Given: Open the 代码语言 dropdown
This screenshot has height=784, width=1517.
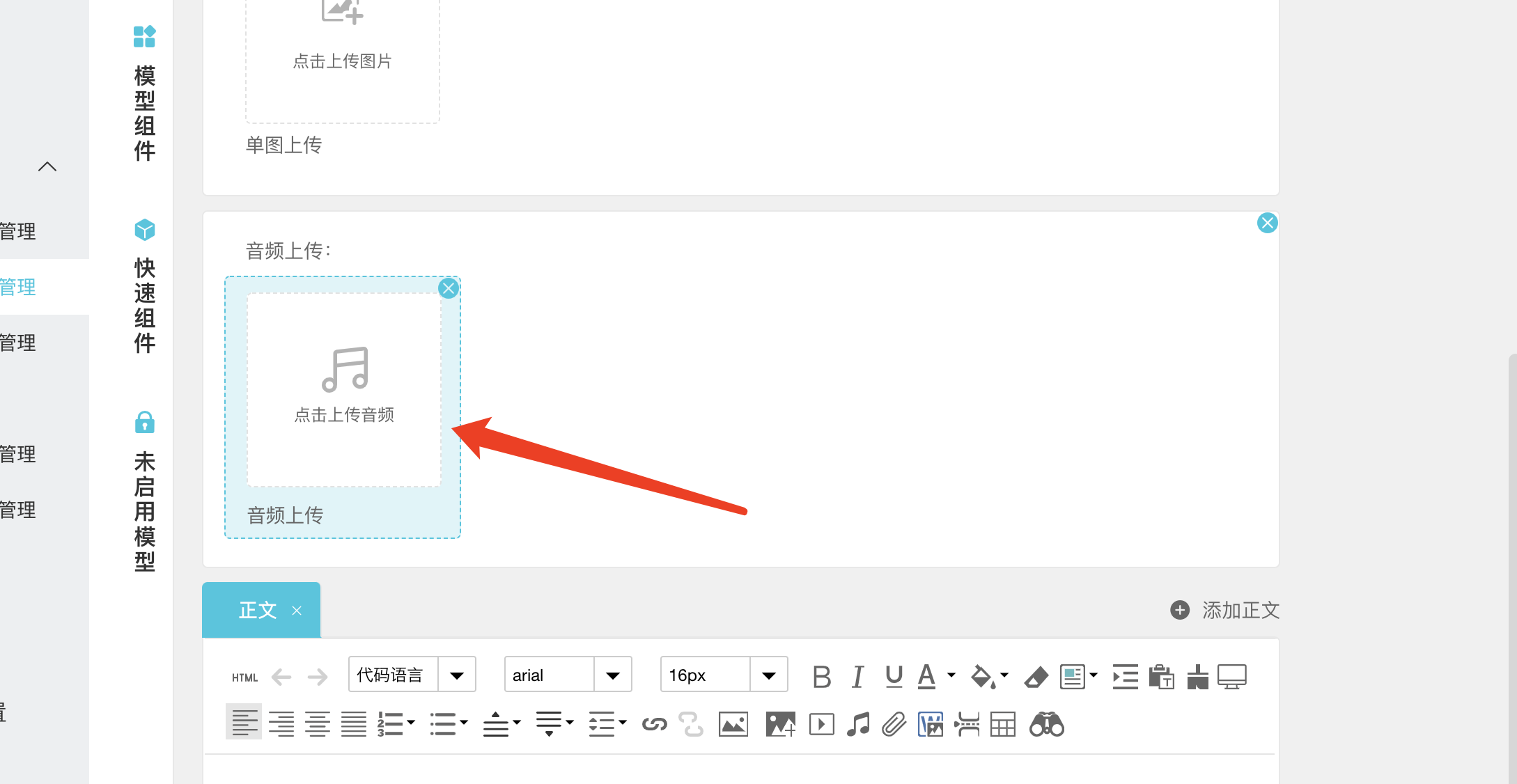Looking at the screenshot, I should click(x=457, y=675).
